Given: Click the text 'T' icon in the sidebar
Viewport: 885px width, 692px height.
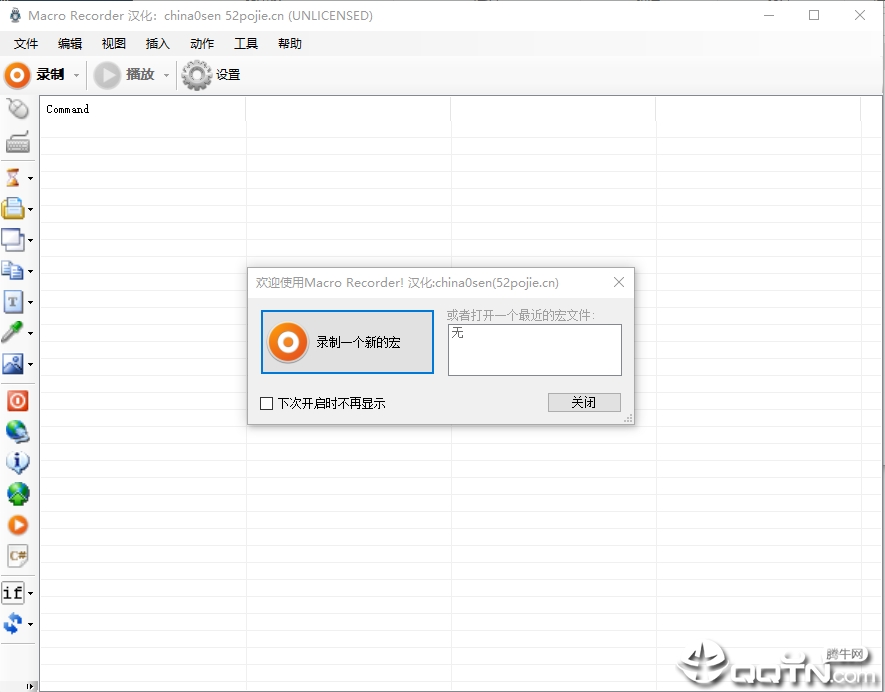Looking at the screenshot, I should (x=13, y=302).
